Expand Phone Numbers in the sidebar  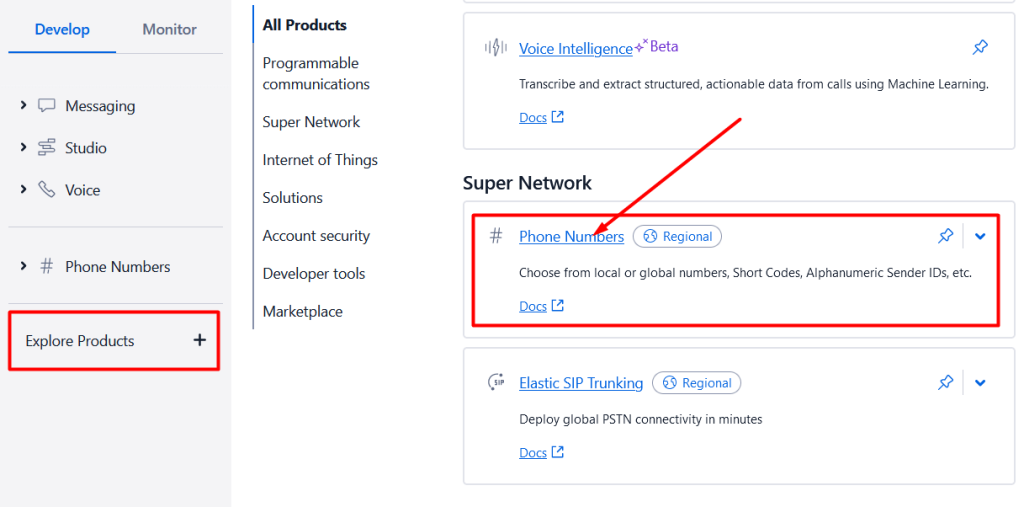pos(24,266)
